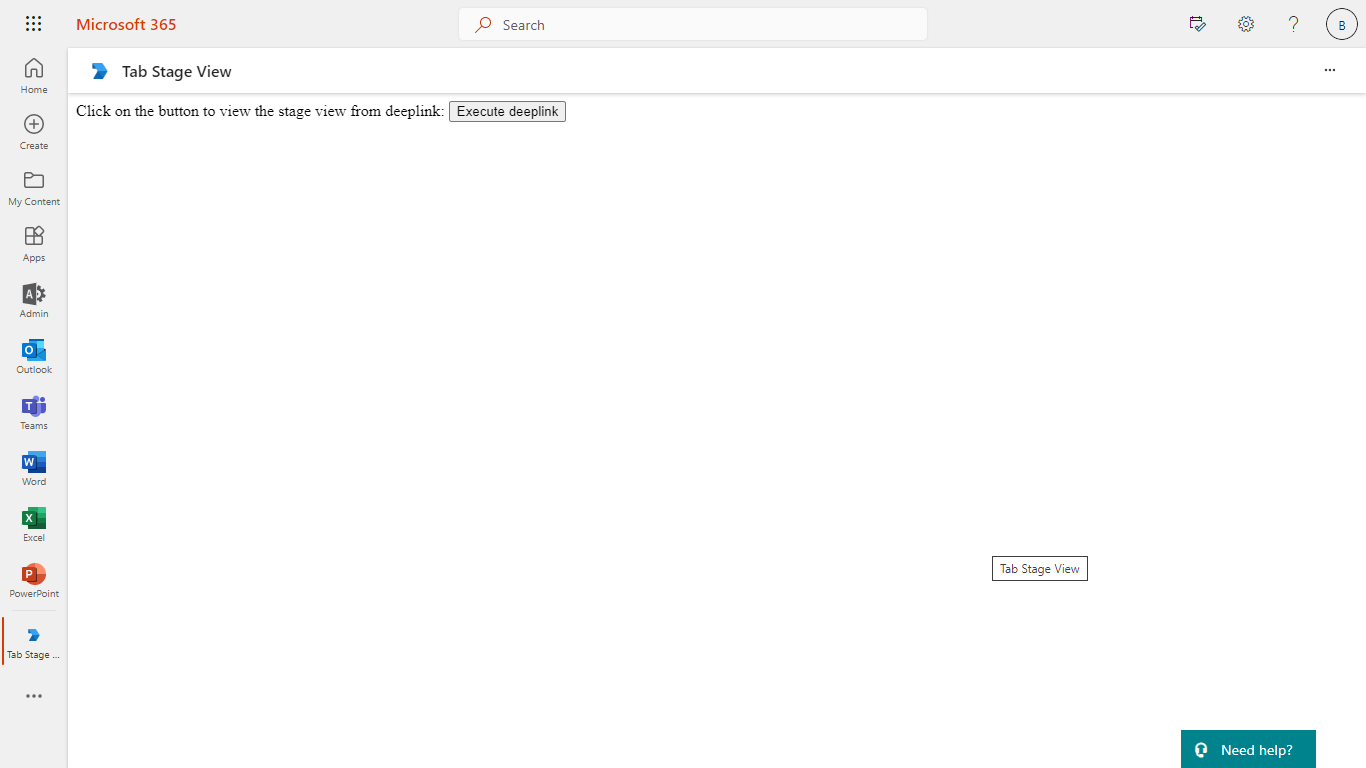The height and width of the screenshot is (768, 1366).
Task: Open the Help question mark icon
Action: (1293, 23)
